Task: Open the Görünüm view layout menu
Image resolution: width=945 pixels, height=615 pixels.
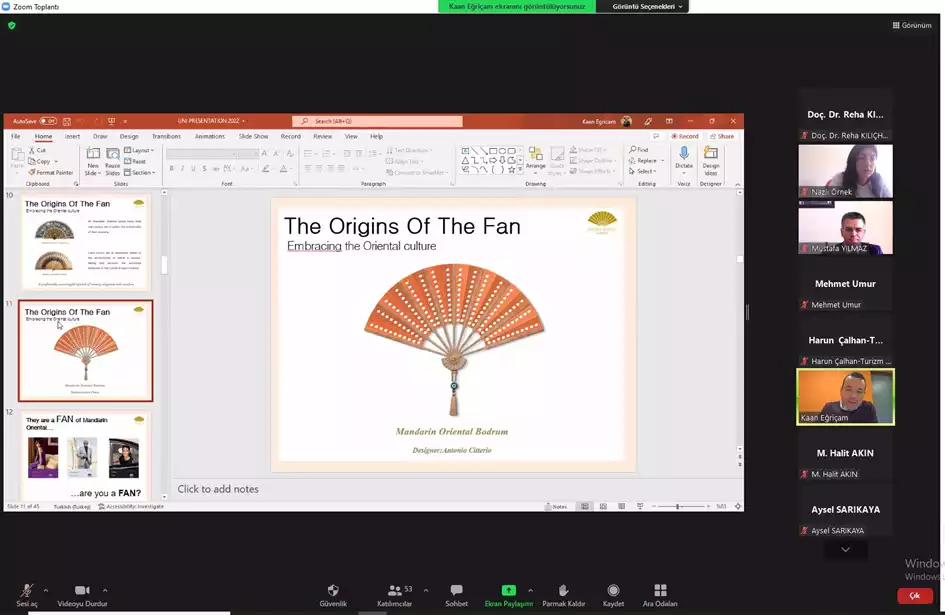Action: coord(912,25)
